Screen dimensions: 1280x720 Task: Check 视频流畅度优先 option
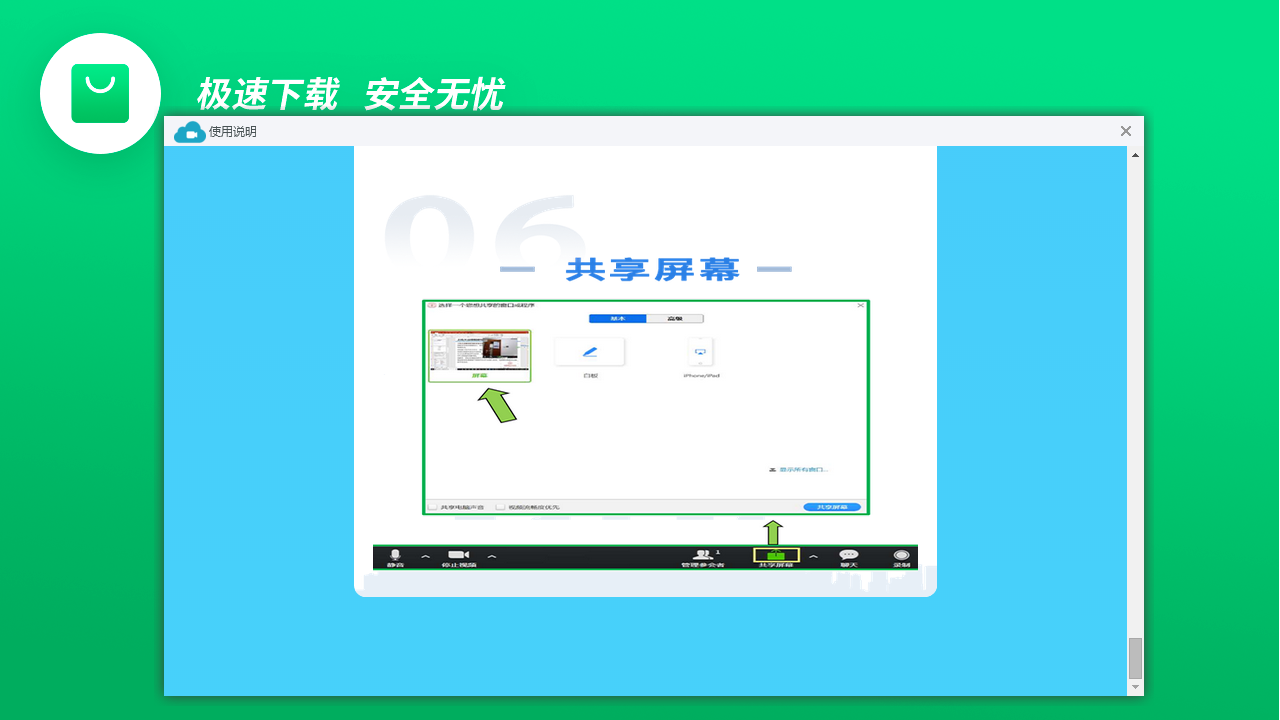[501, 506]
